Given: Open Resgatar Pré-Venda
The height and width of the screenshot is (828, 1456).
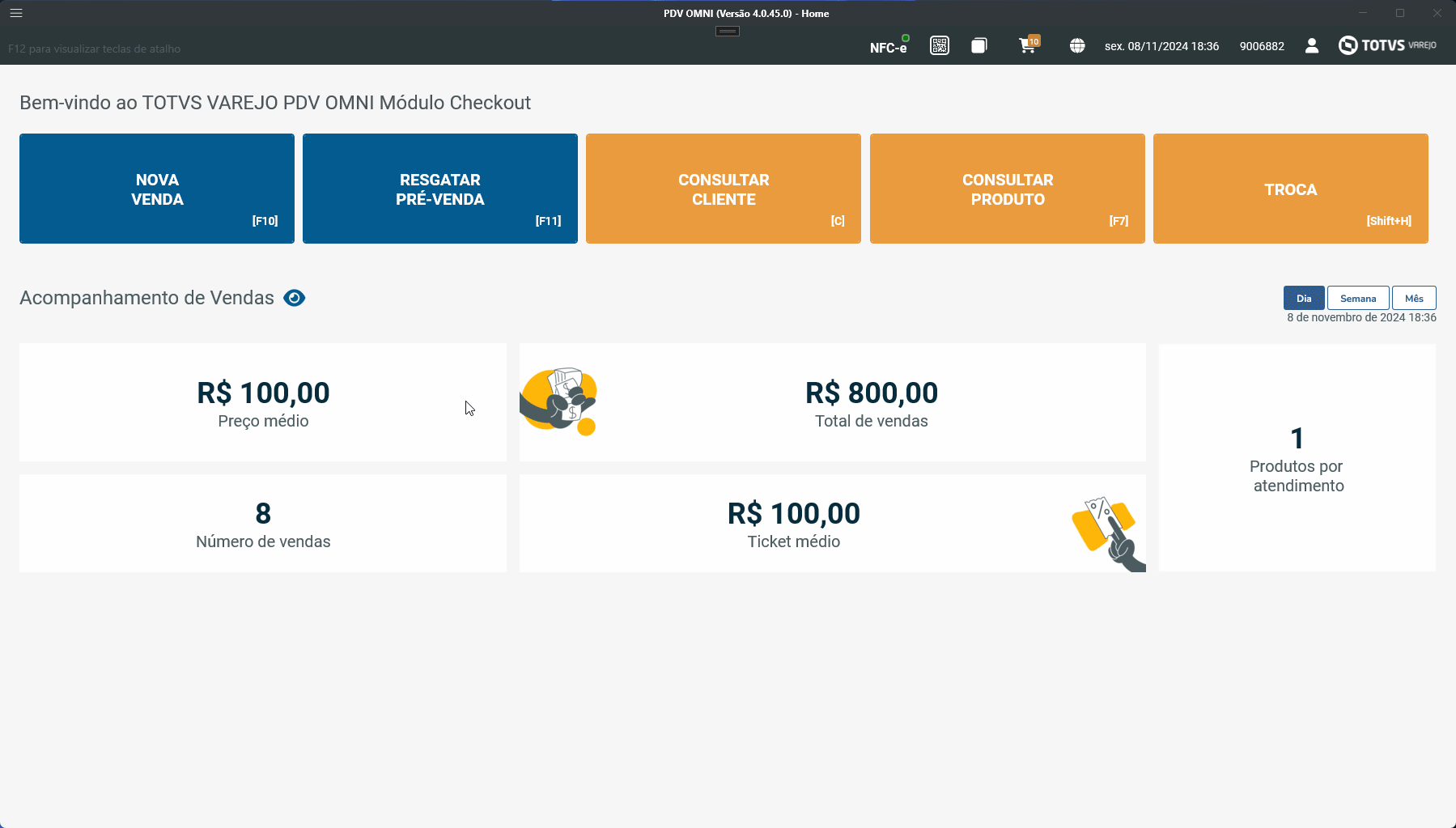Looking at the screenshot, I should pos(440,189).
